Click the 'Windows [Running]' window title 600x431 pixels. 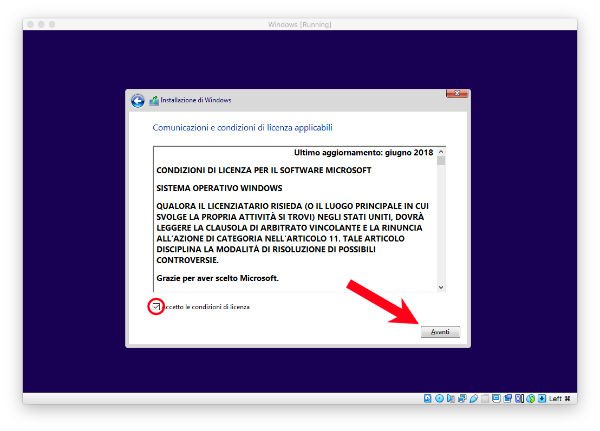pos(300,24)
